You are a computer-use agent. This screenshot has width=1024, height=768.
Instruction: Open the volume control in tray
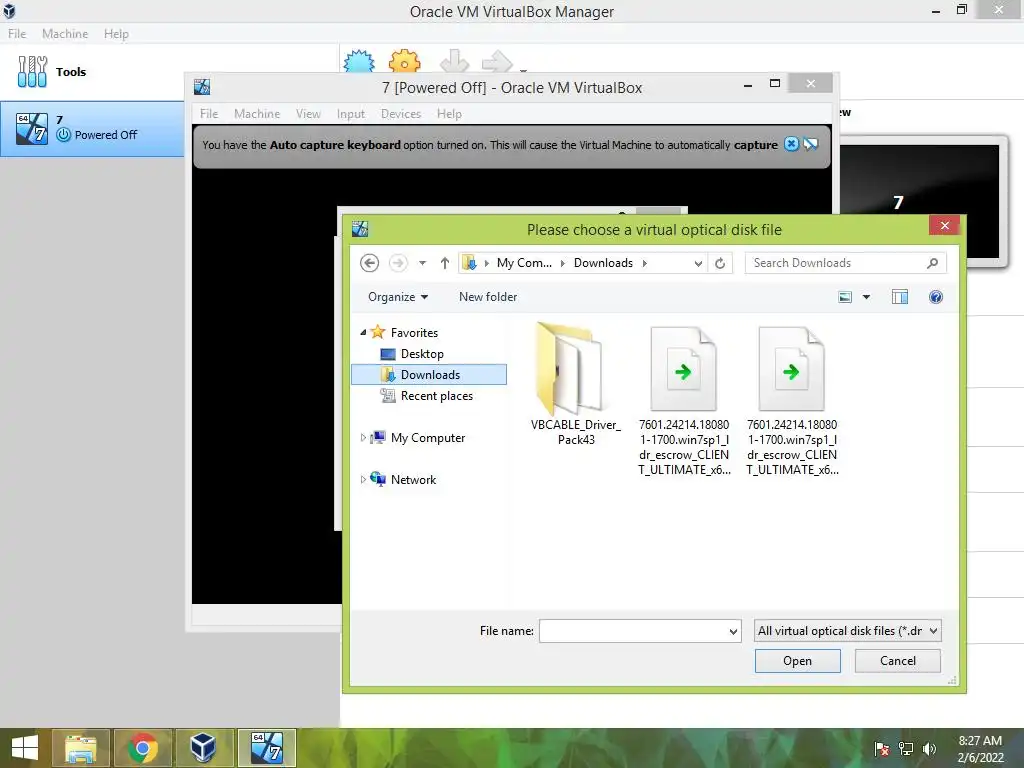tap(929, 748)
